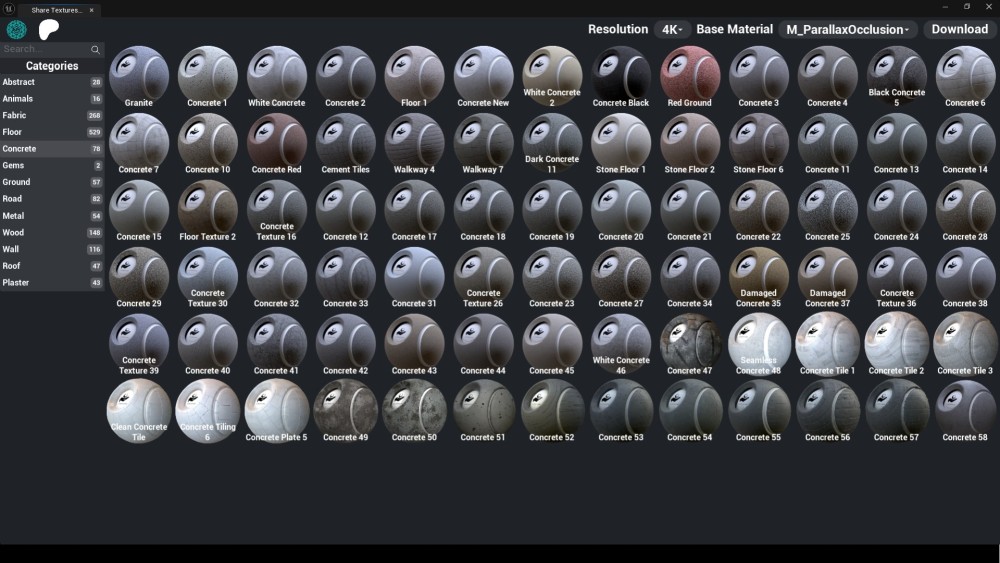
Task: Click the white Patreon logo icon
Action: (x=48, y=29)
